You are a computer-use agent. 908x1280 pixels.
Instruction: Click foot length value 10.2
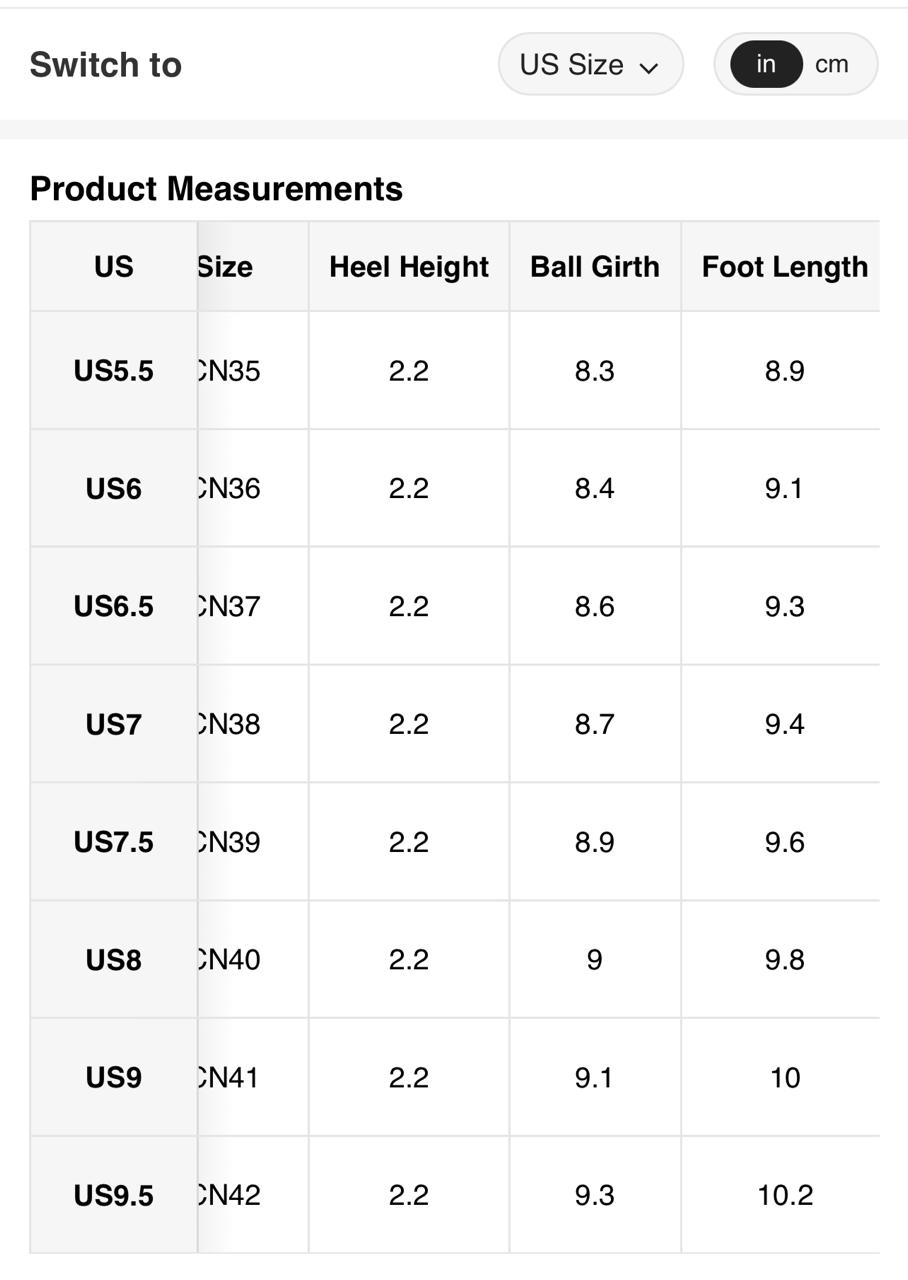click(784, 1195)
